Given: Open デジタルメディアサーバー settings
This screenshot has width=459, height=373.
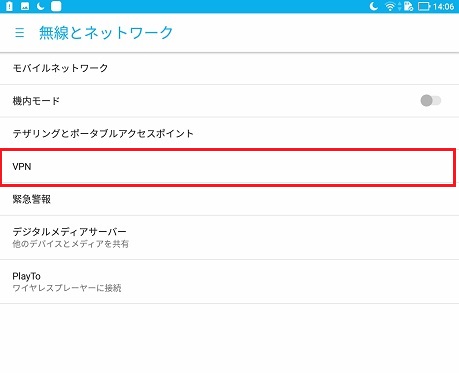Looking at the screenshot, I should [229, 237].
